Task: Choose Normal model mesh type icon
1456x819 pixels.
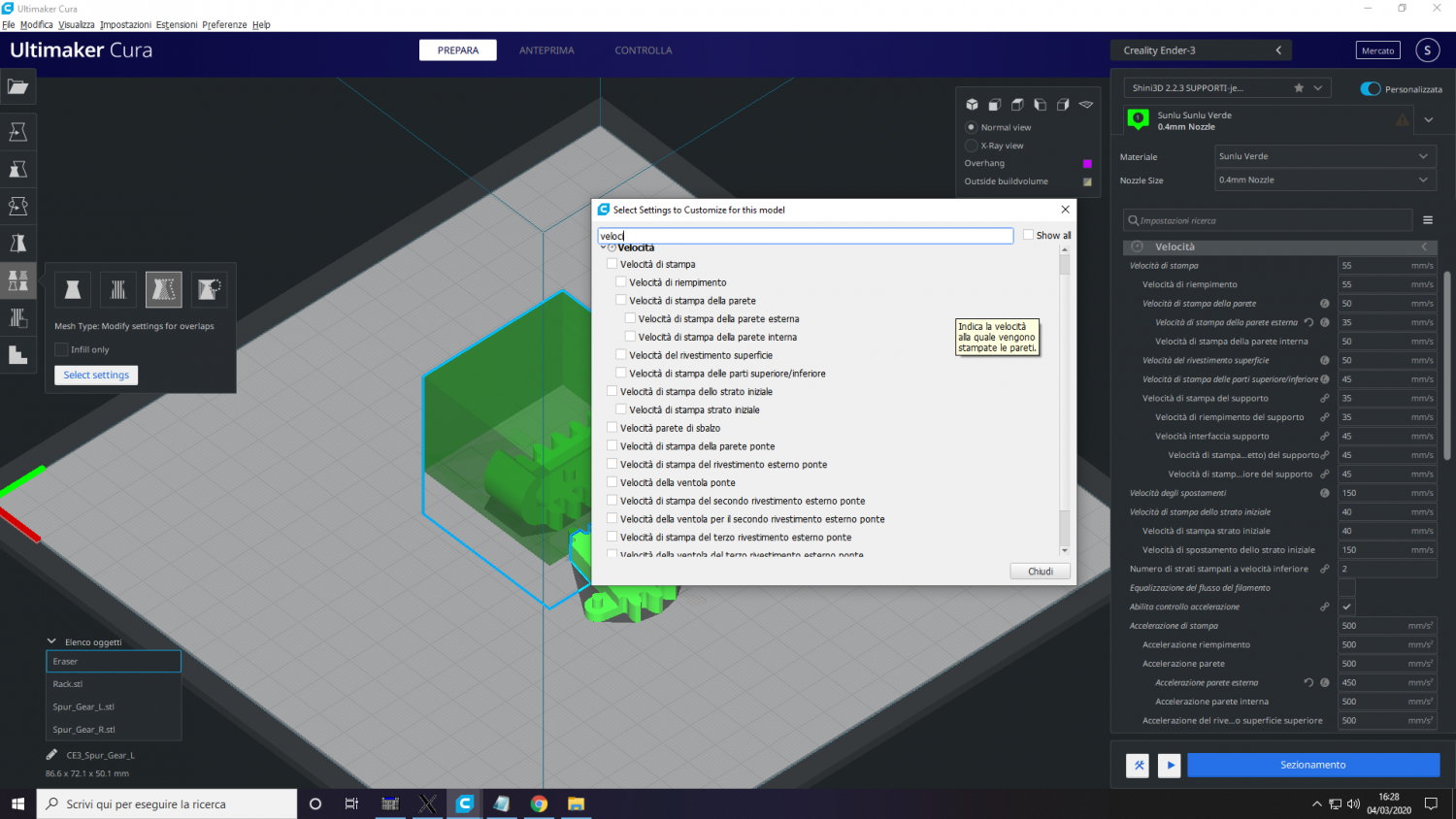Action: point(73,289)
